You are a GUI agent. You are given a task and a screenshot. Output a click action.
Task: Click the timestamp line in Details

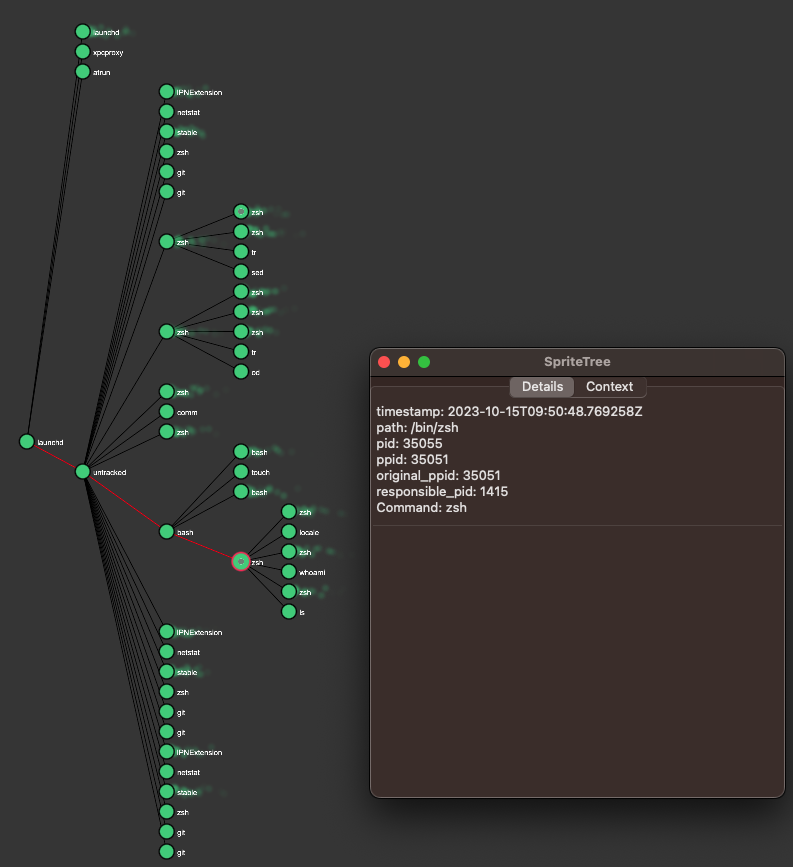pyautogui.click(x=509, y=412)
